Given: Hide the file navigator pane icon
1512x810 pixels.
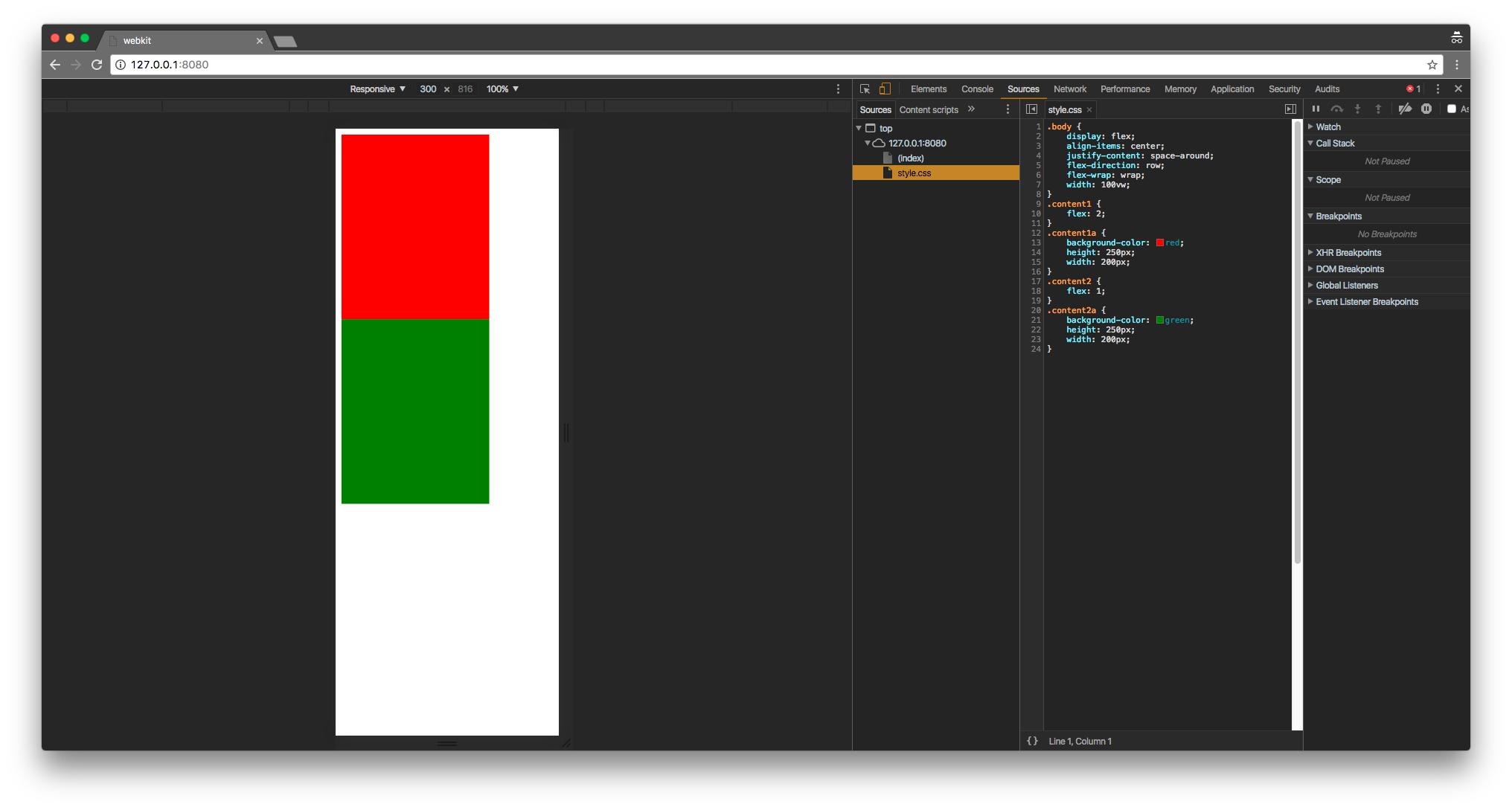Looking at the screenshot, I should pos(1031,109).
